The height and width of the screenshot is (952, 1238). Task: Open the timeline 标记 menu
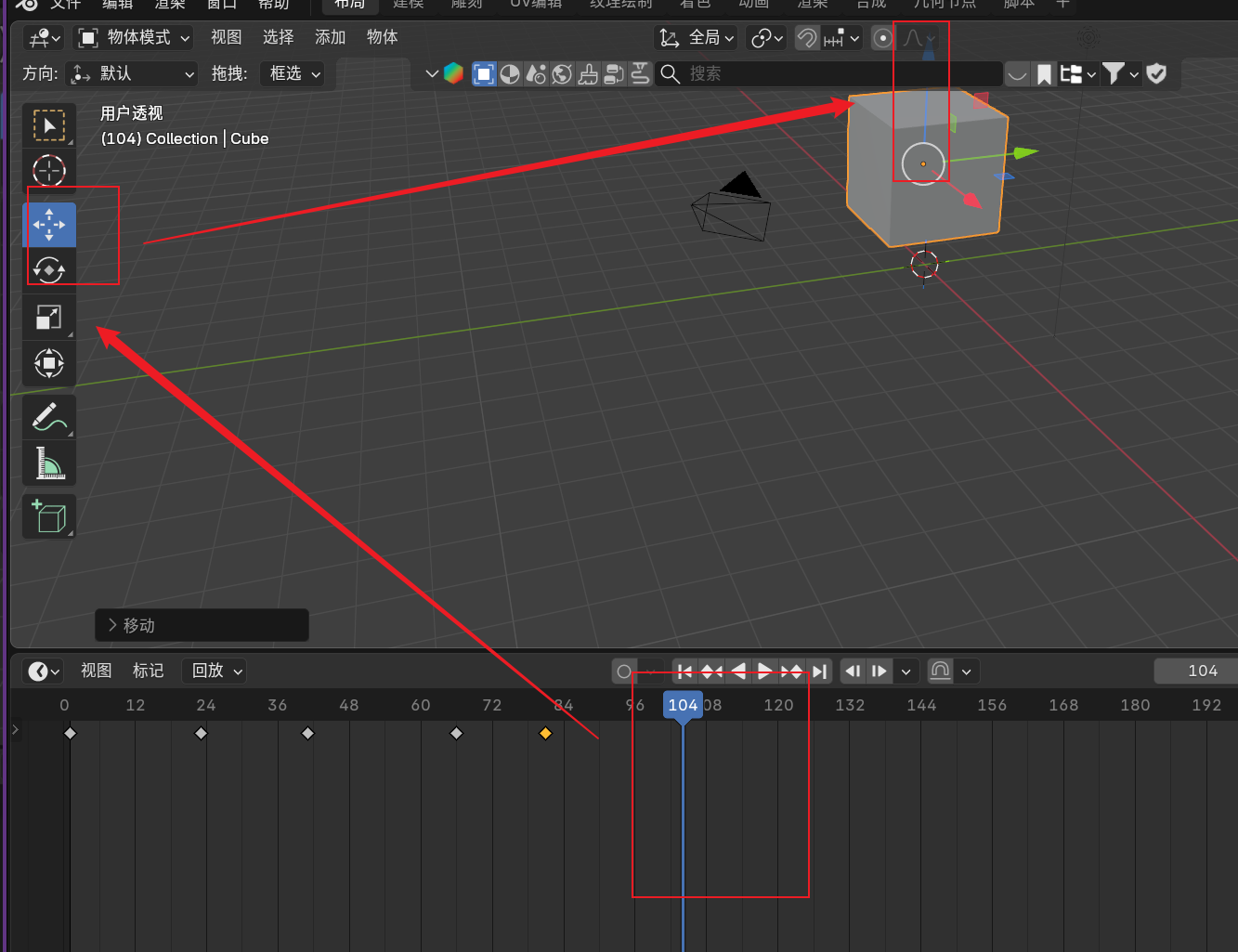[x=148, y=671]
